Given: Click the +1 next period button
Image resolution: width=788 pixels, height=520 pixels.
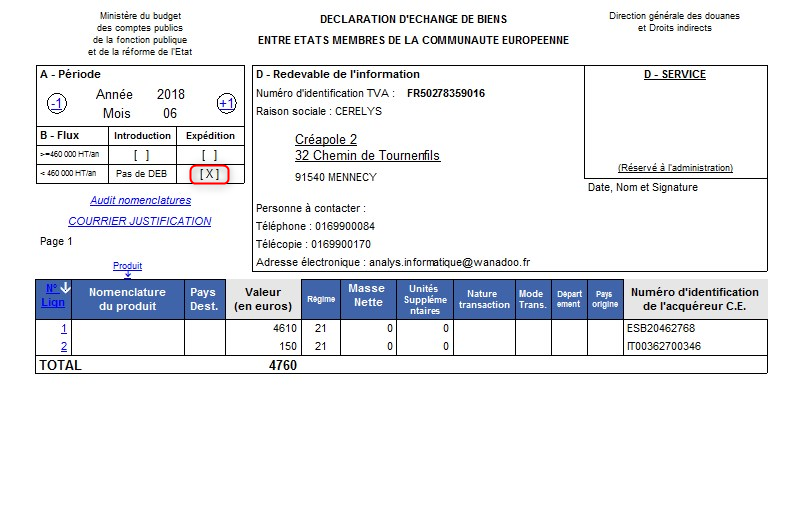Looking at the screenshot, I should click(x=226, y=104).
